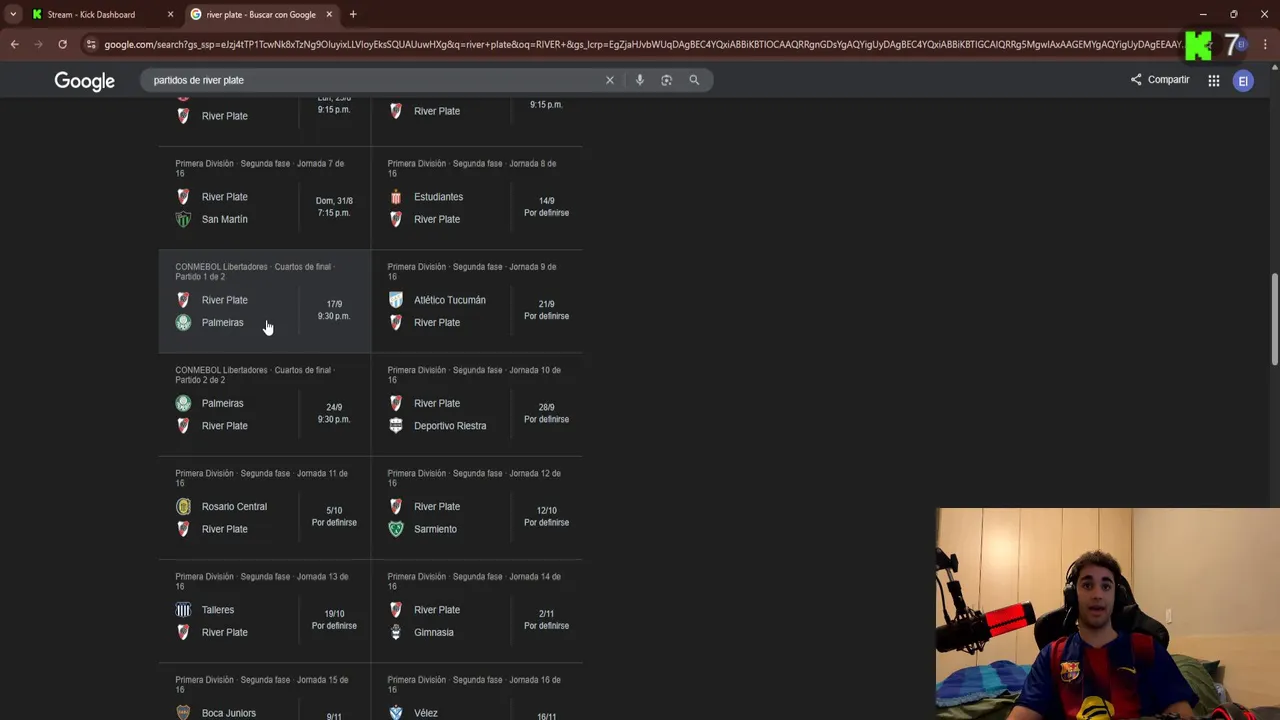This screenshot has width=1280, height=720.
Task: Open River Plate vs Palmeiras match 17/9
Action: [x=265, y=301]
